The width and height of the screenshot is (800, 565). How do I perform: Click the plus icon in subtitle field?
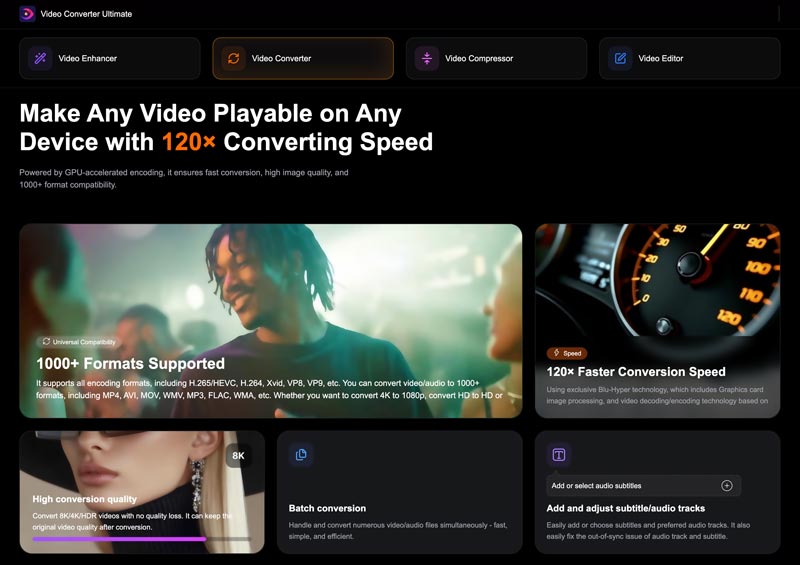click(x=727, y=485)
